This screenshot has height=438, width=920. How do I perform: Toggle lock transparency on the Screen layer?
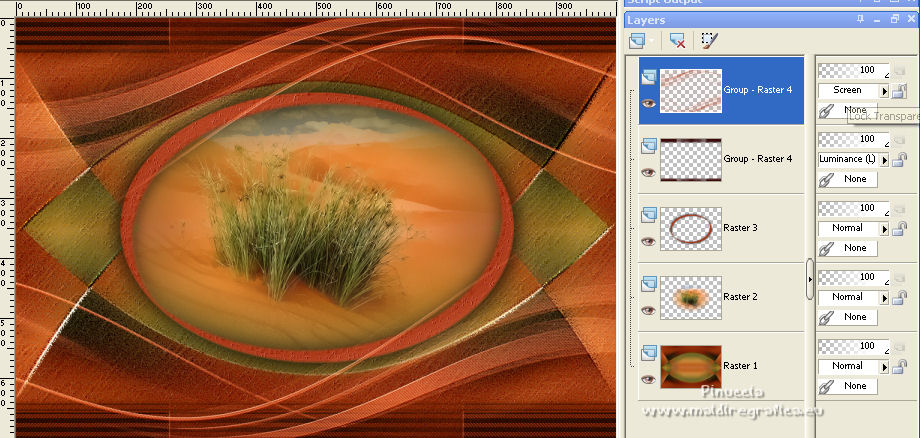pos(899,91)
